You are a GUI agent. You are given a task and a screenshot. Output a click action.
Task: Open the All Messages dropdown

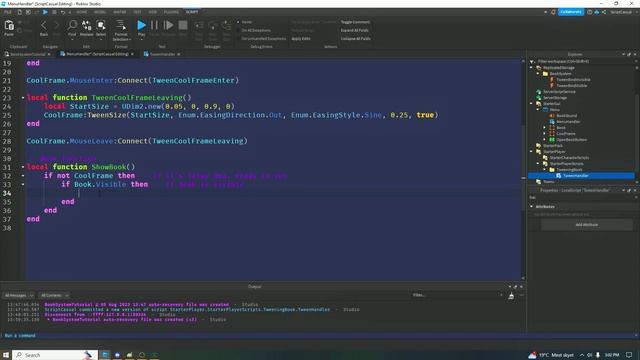point(19,295)
